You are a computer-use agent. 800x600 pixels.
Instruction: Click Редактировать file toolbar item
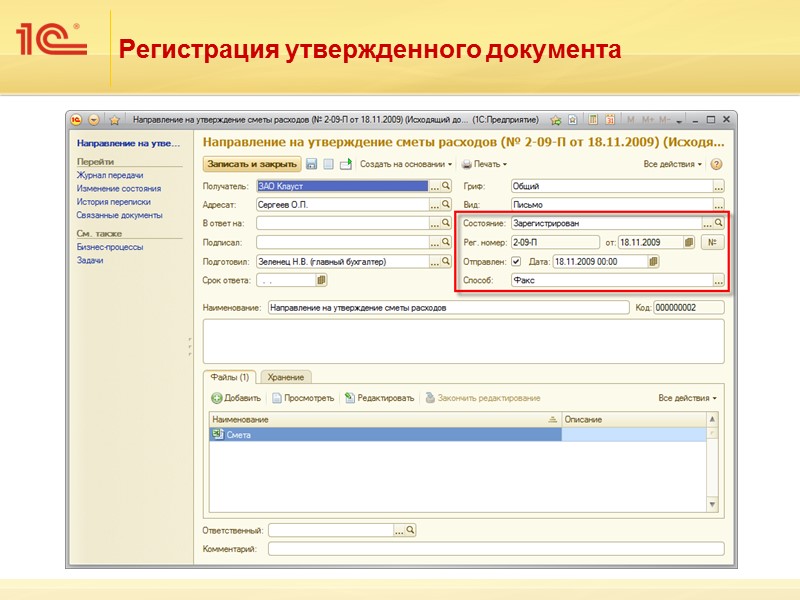point(379,398)
